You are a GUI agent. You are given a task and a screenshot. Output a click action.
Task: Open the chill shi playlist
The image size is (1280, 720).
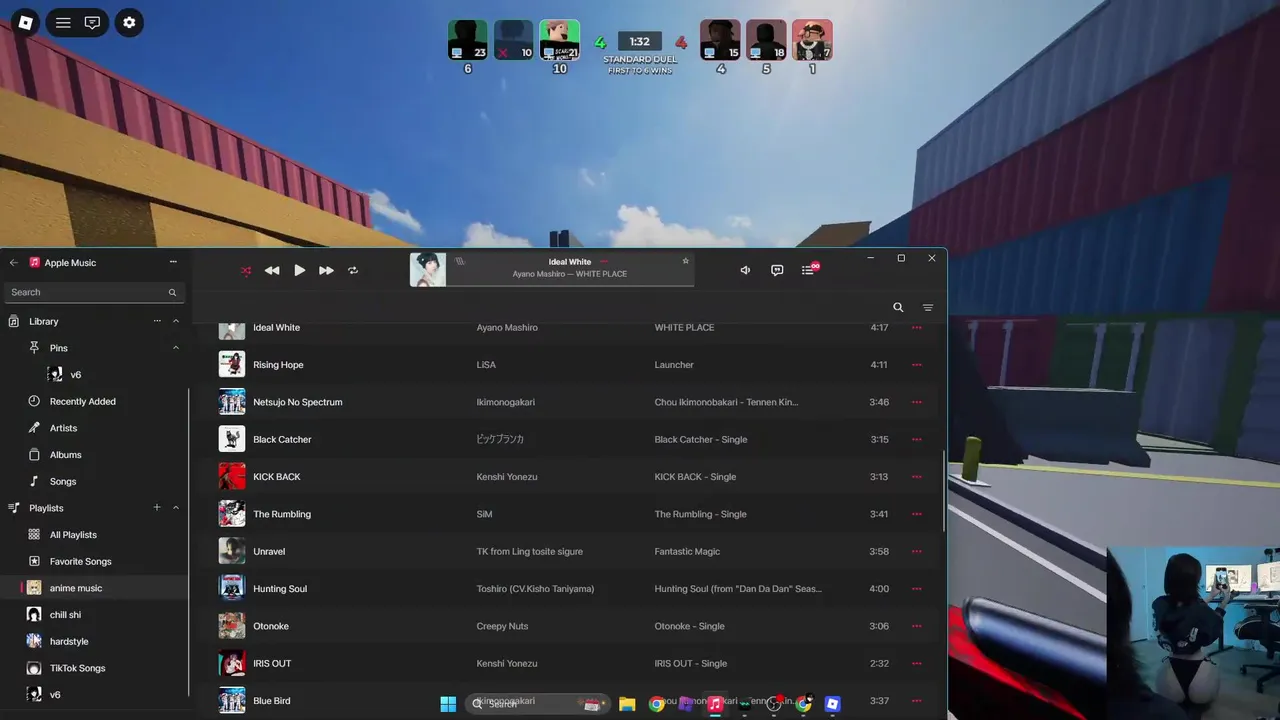coord(65,615)
